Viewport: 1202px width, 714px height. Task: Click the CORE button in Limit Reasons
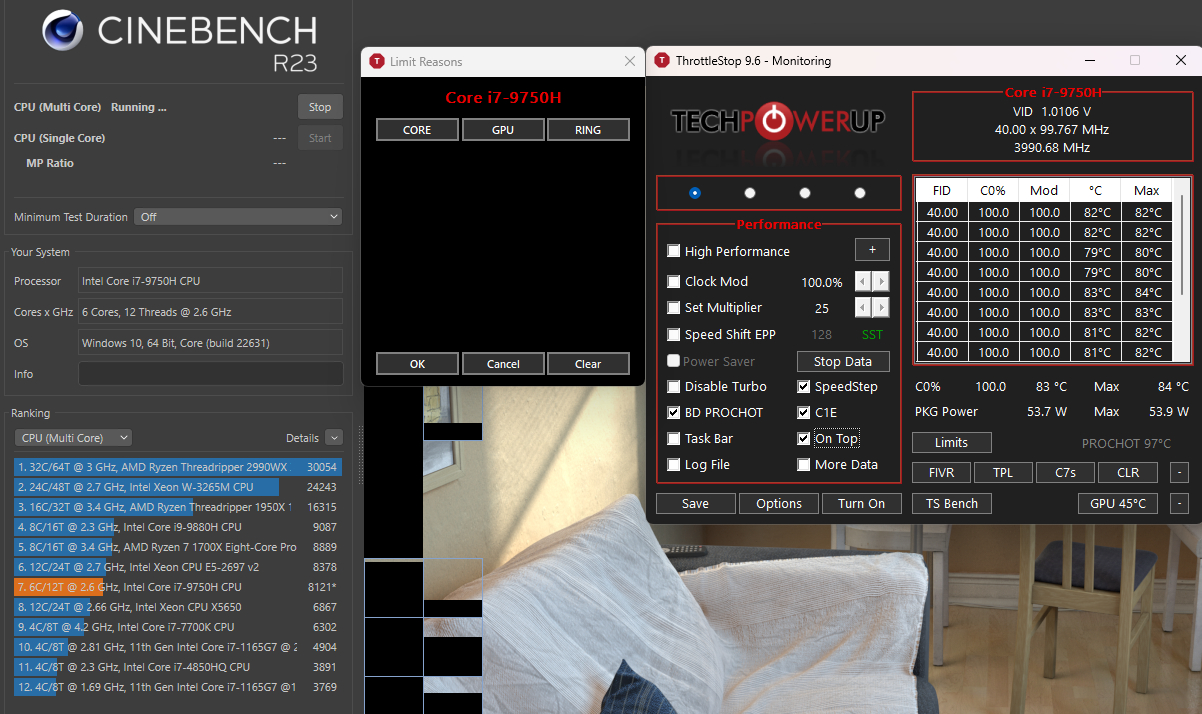417,130
